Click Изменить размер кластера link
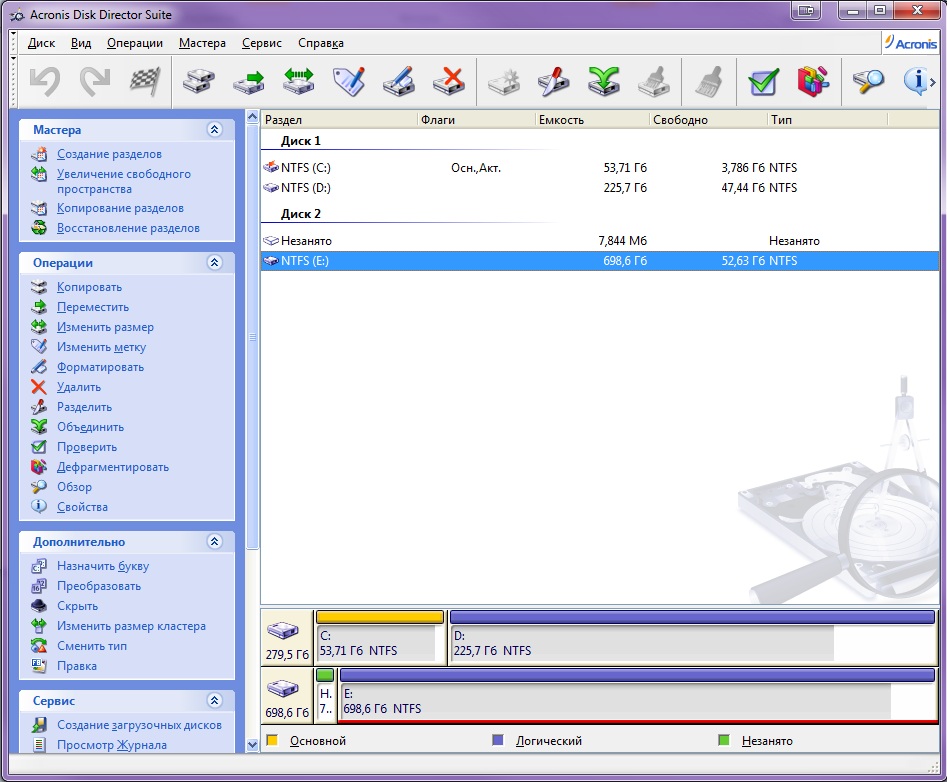Viewport: 947px width, 782px height. click(131, 626)
